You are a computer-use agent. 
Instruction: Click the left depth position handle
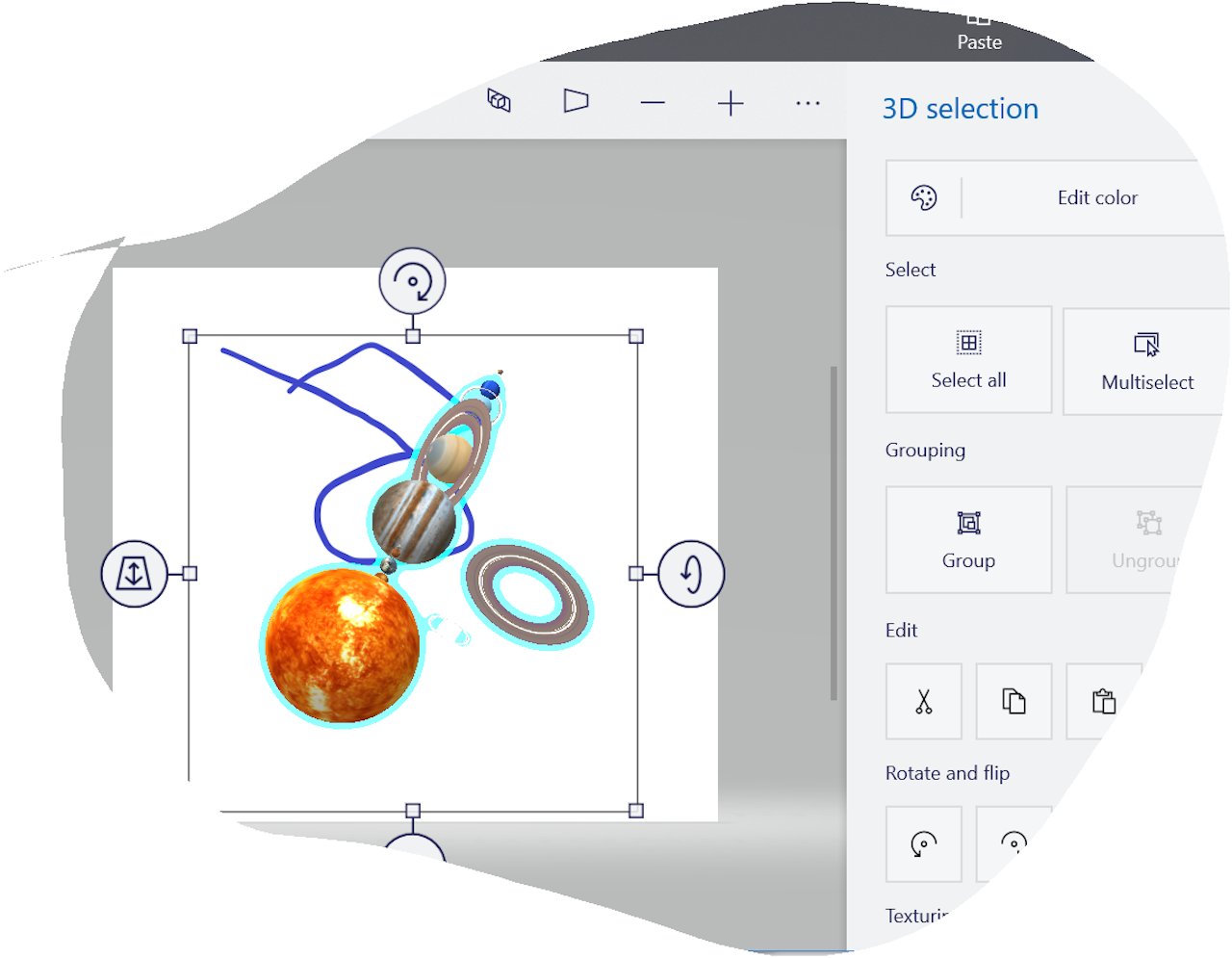coord(134,574)
